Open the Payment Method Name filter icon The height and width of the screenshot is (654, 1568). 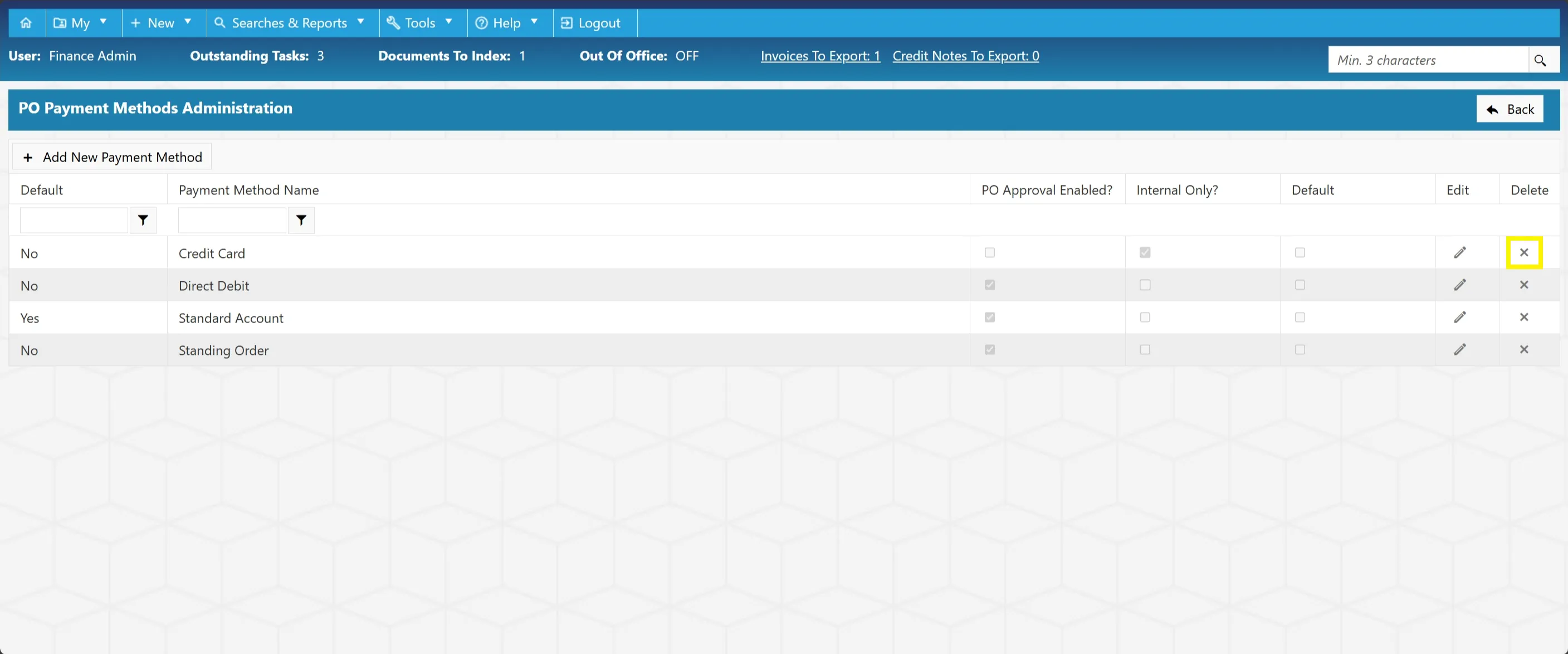301,221
